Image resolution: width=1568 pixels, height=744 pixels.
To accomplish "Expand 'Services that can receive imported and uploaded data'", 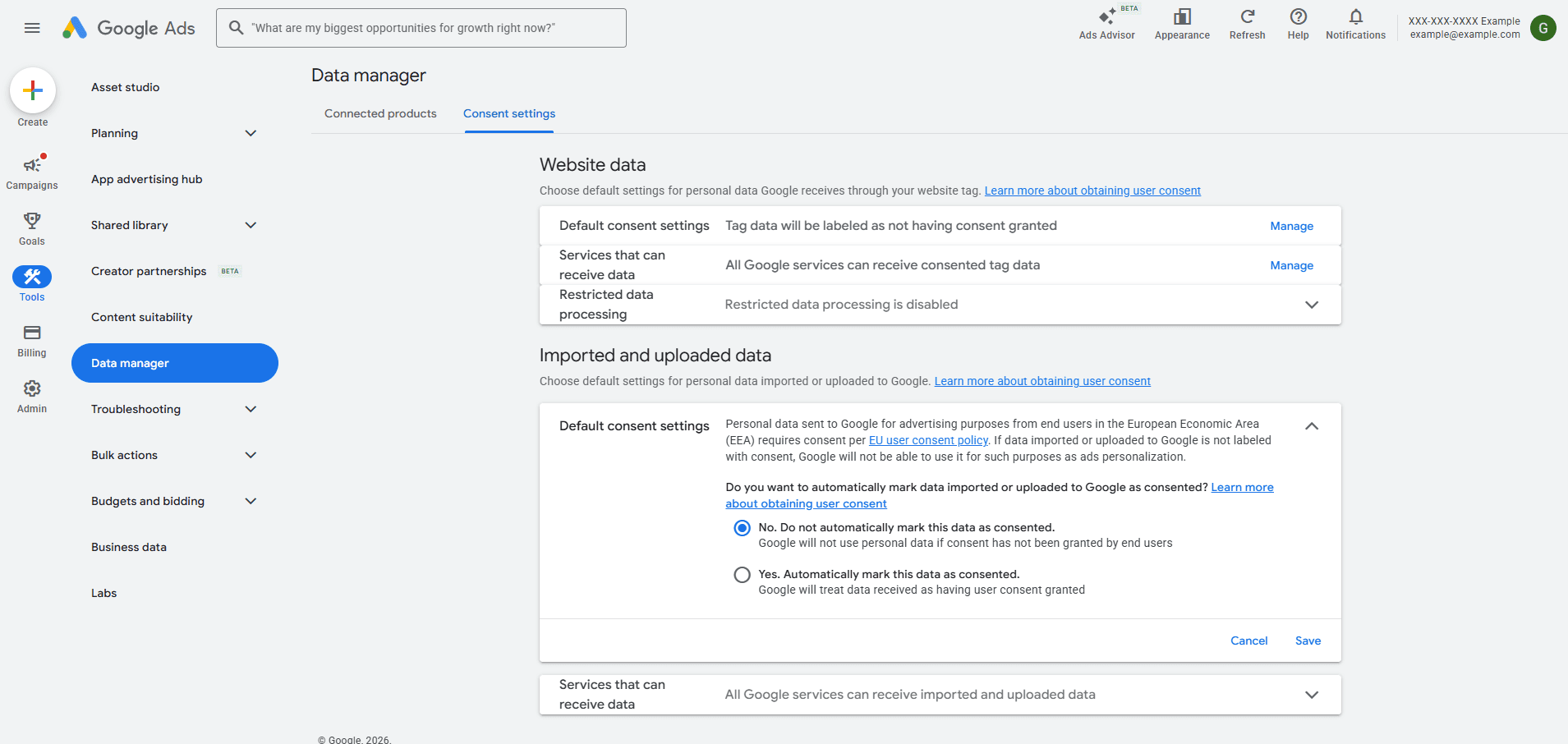I will click(x=1312, y=694).
